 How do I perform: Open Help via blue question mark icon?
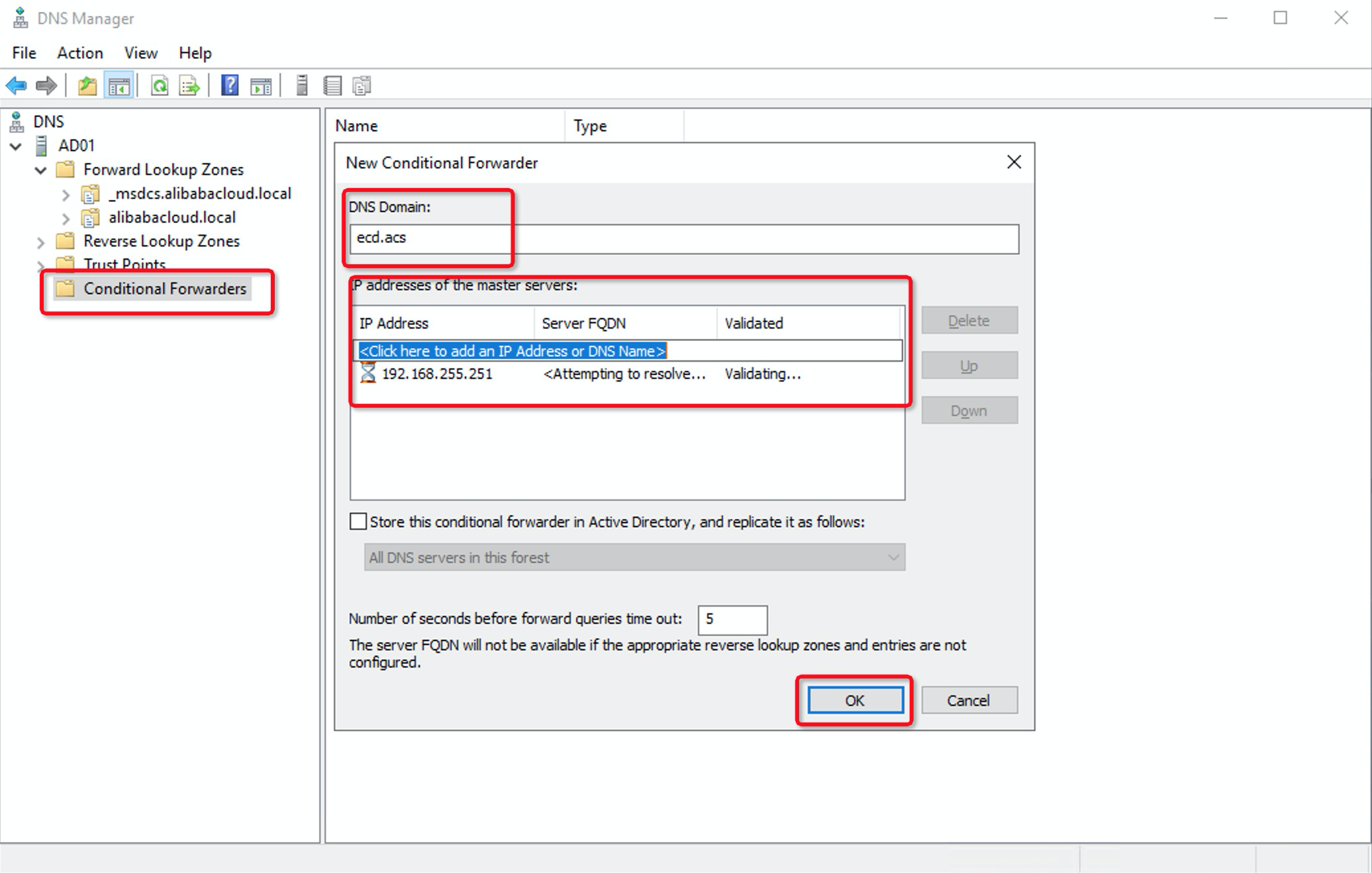[229, 85]
